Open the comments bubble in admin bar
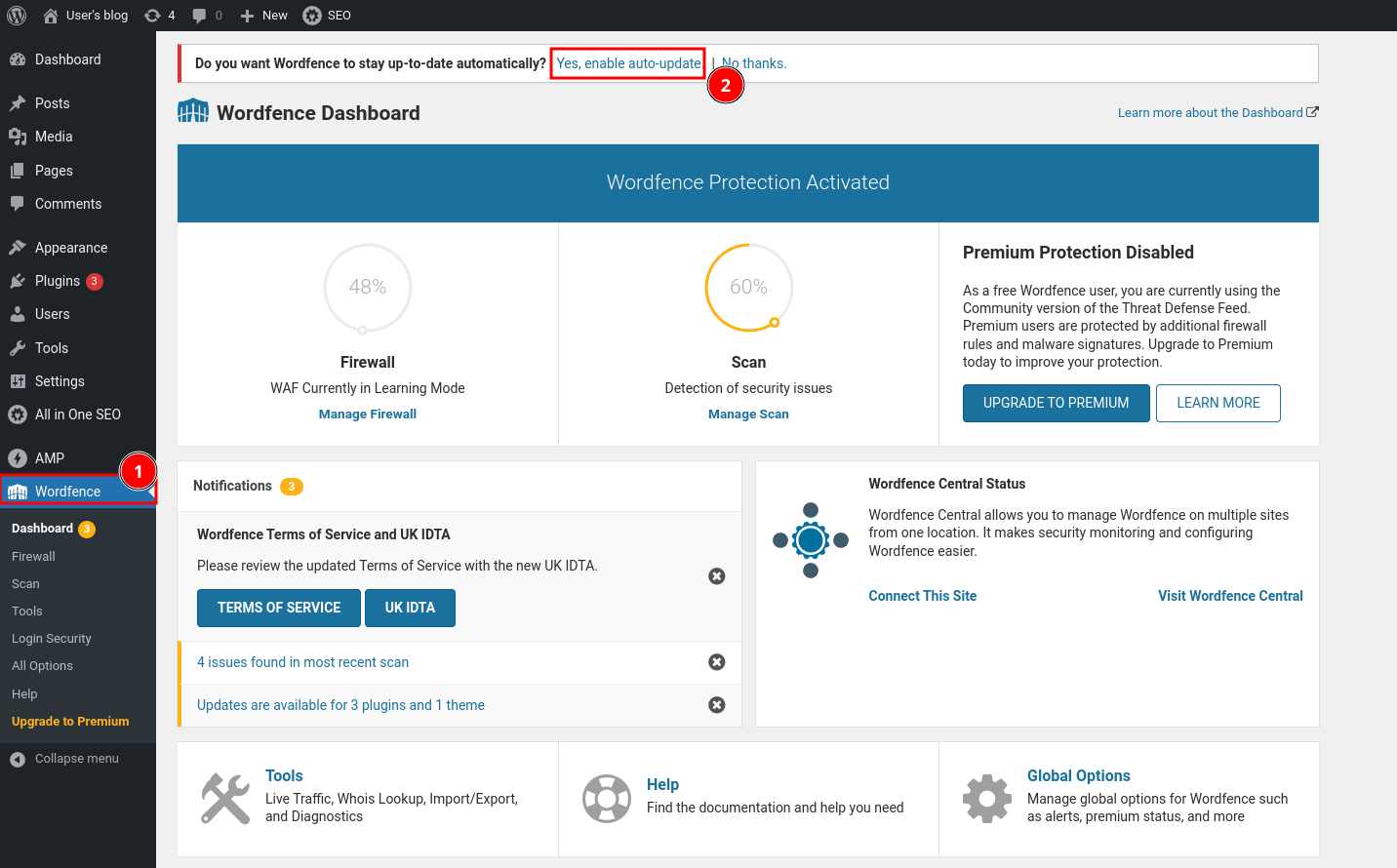Viewport: 1397px width, 868px height. coord(207,16)
